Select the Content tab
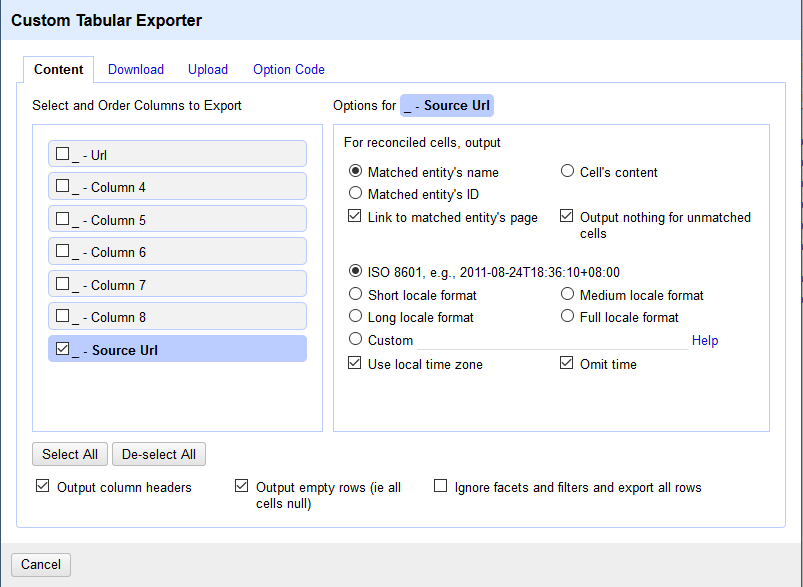803x587 pixels. (58, 69)
